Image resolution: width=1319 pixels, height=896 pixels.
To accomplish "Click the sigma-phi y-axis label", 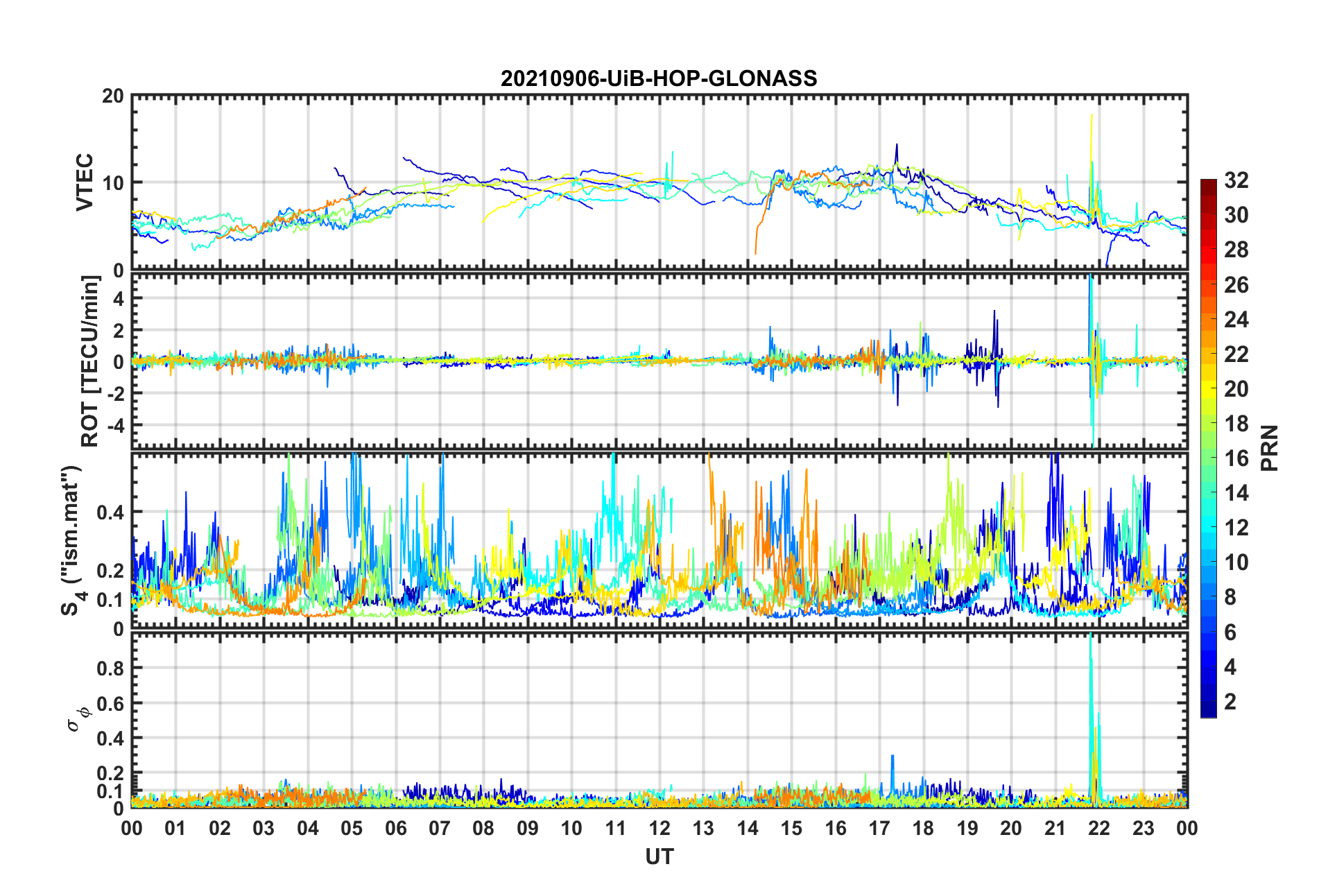I will (x=78, y=719).
